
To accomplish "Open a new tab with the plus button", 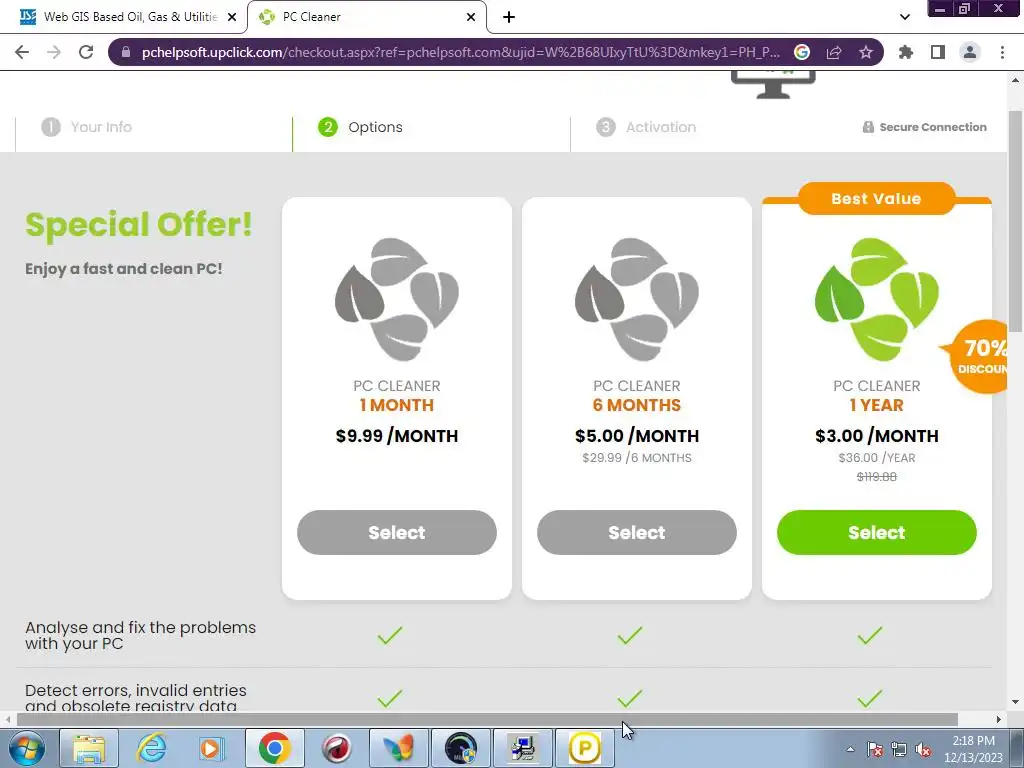I will (509, 17).
